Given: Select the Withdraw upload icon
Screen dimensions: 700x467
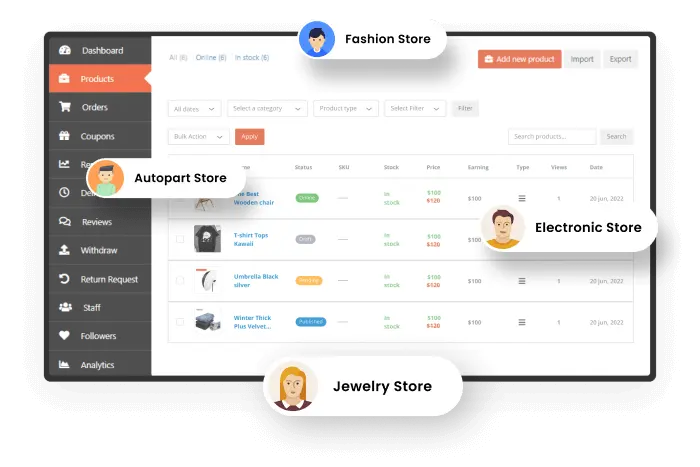Looking at the screenshot, I should click(x=65, y=250).
